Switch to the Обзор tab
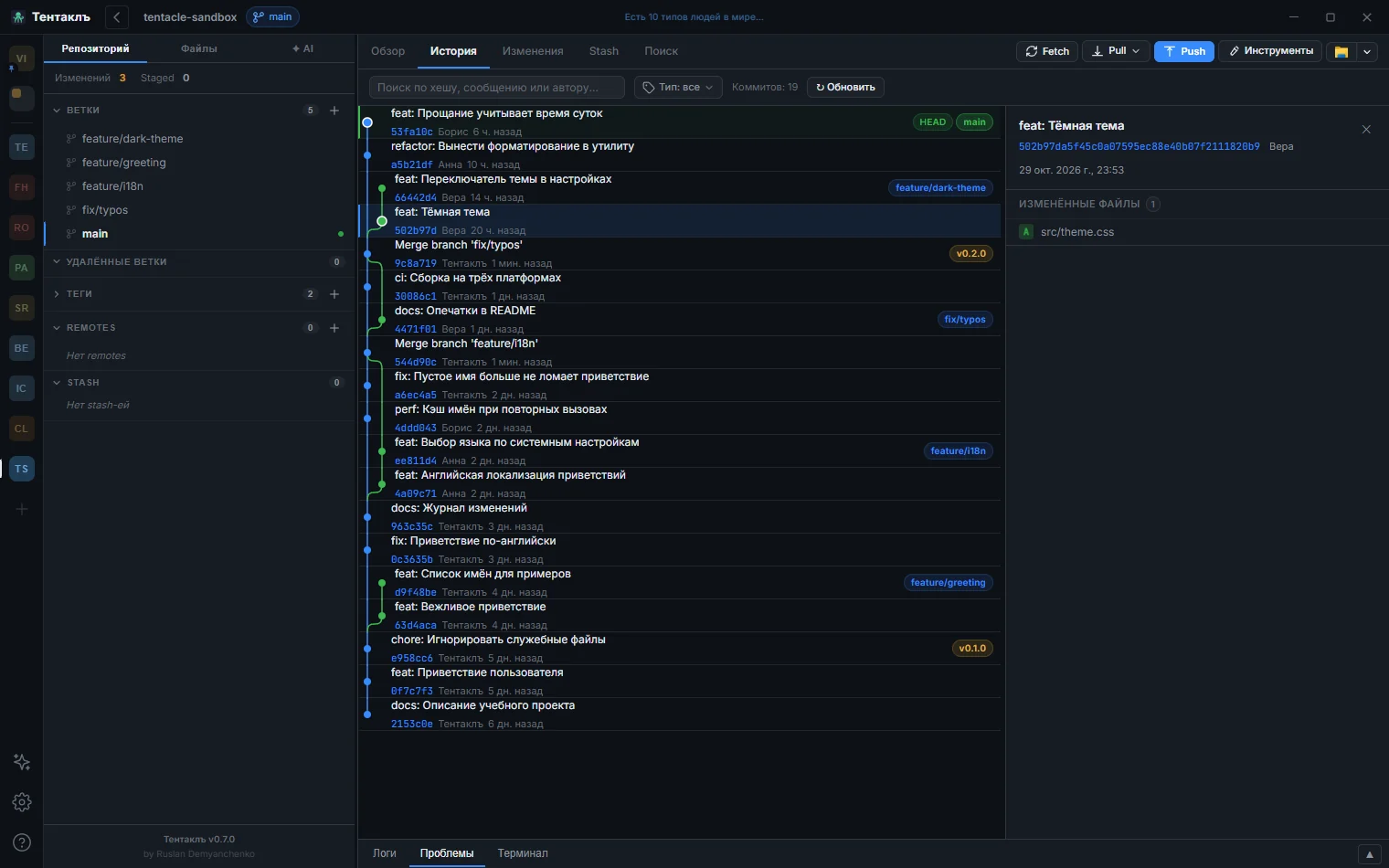Screen dimensions: 1389x868 click(387, 51)
